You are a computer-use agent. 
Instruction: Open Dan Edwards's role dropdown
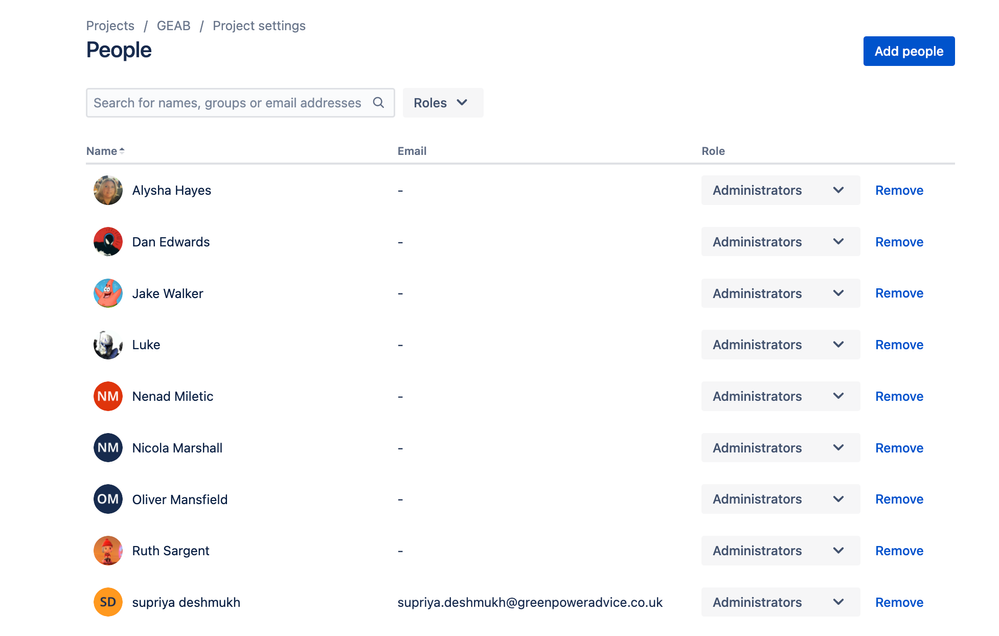pyautogui.click(x=779, y=241)
